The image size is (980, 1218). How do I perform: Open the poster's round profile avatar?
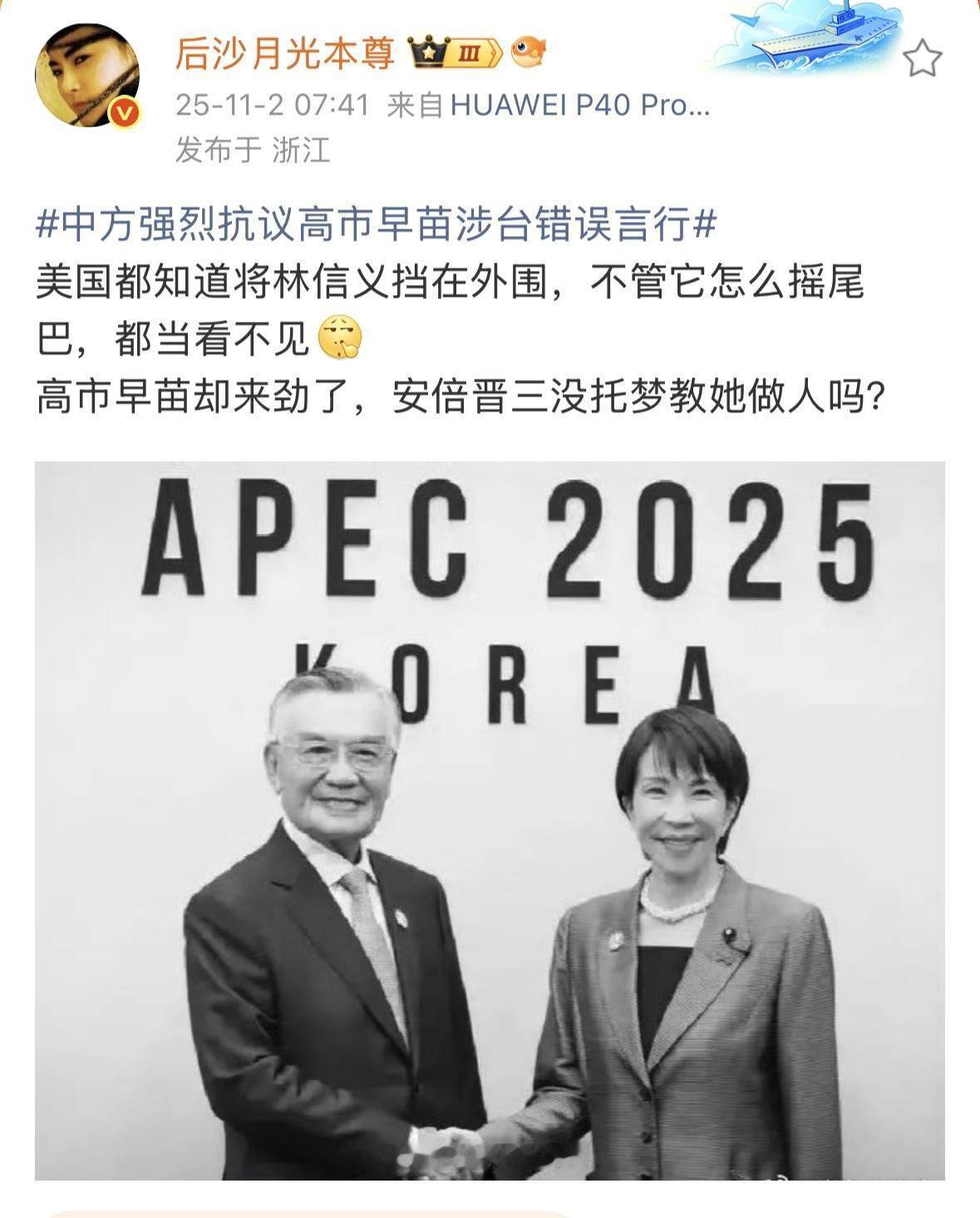coord(86,76)
